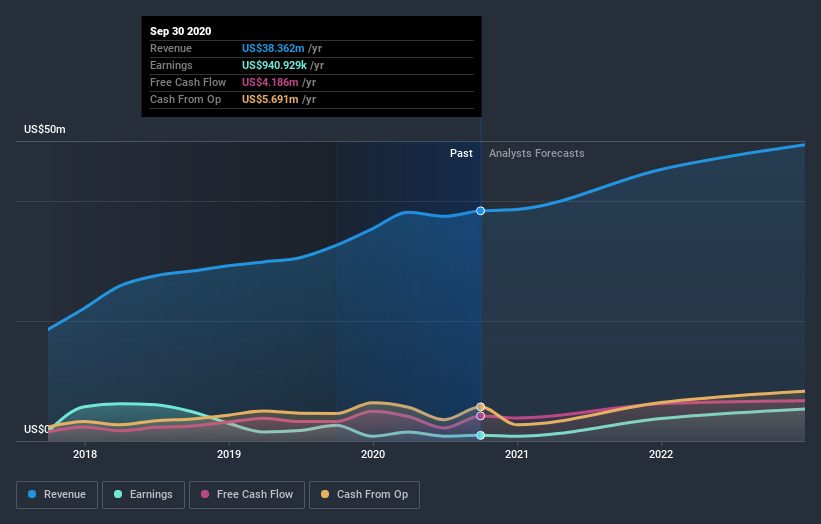Click the Past label
821x524 pixels.
point(461,153)
